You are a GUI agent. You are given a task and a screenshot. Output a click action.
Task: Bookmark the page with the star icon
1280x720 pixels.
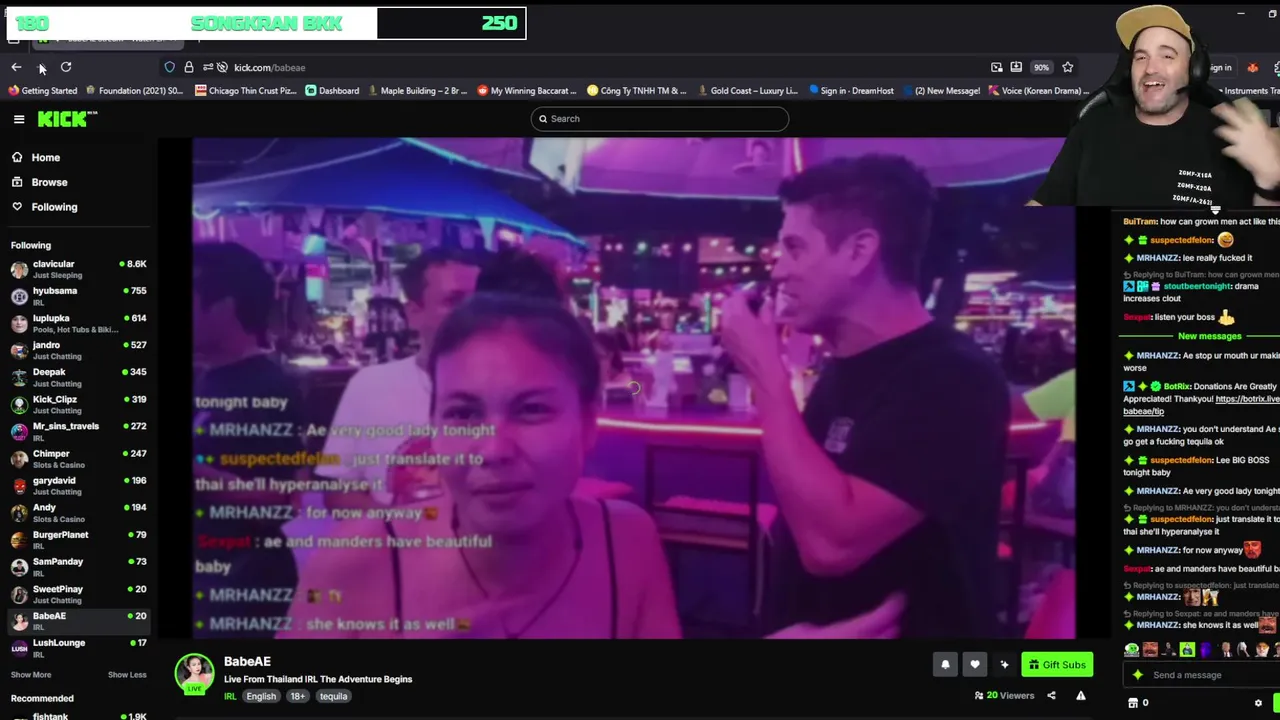coord(1068,67)
